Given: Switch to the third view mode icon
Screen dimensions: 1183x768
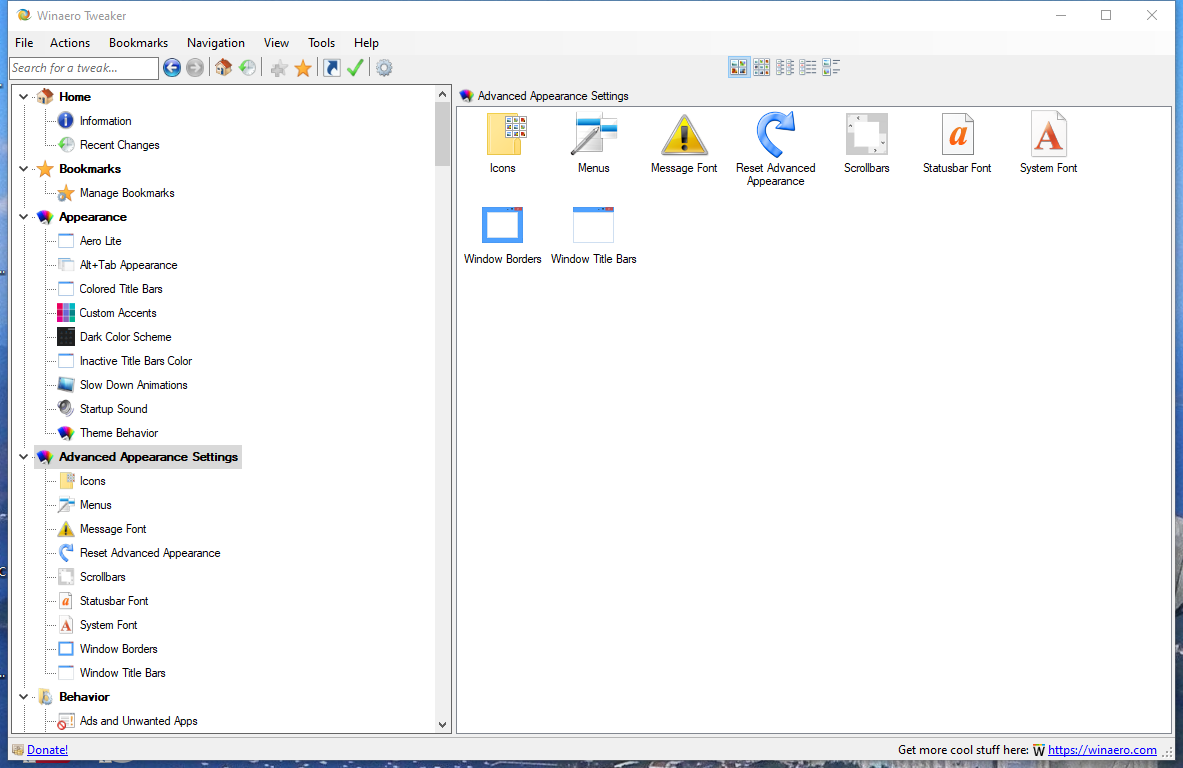Looking at the screenshot, I should (x=785, y=67).
